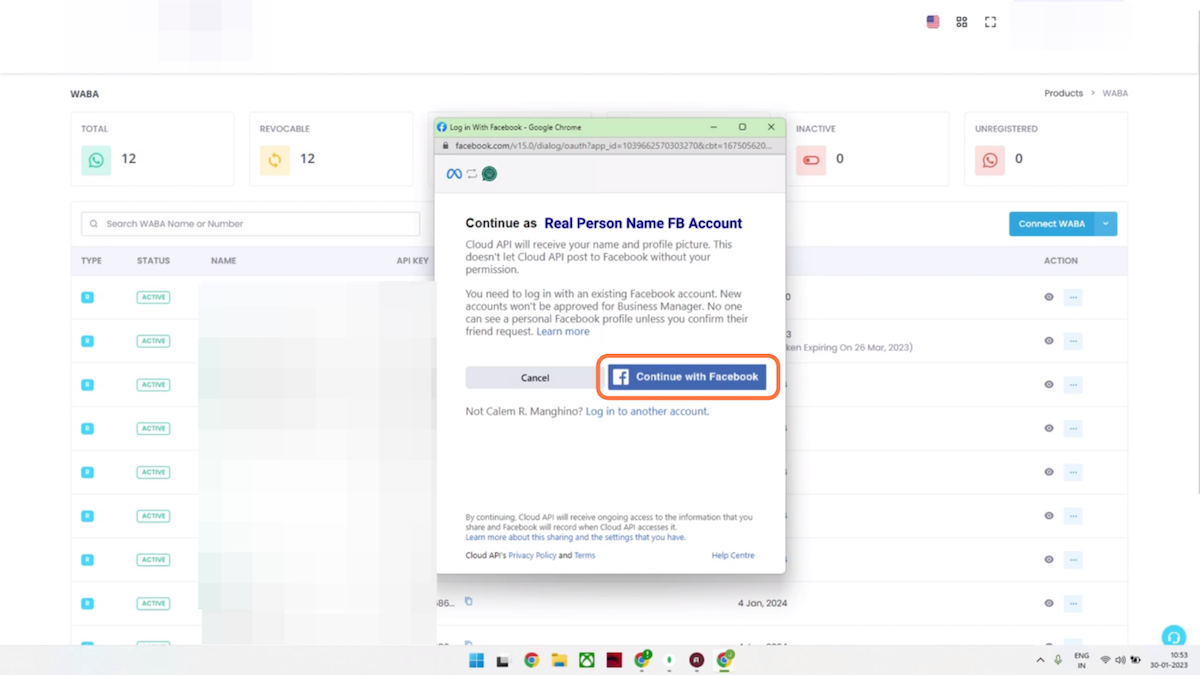The image size is (1200, 675).
Task: Click the Facebook favicon in popup title bar
Action: click(442, 127)
